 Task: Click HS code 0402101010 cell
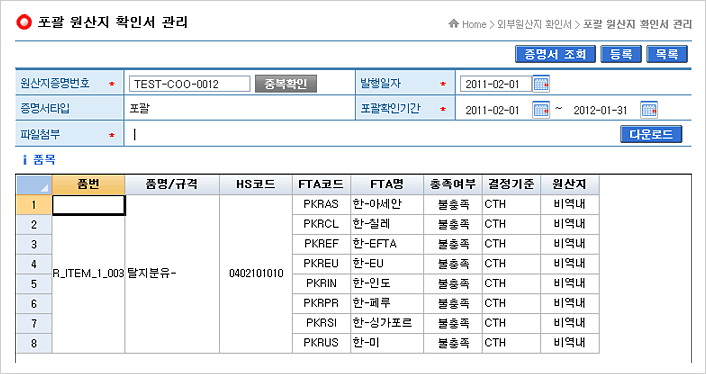(x=256, y=274)
